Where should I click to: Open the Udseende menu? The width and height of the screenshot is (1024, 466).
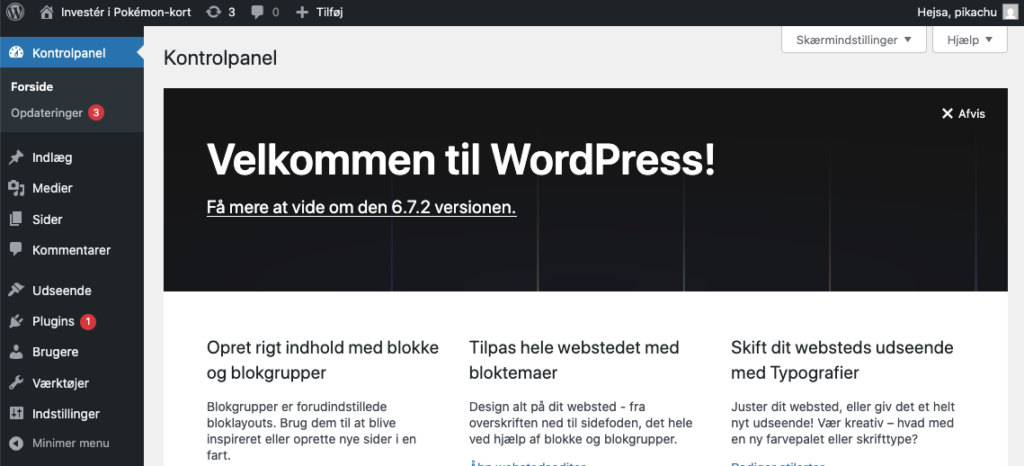point(72,290)
